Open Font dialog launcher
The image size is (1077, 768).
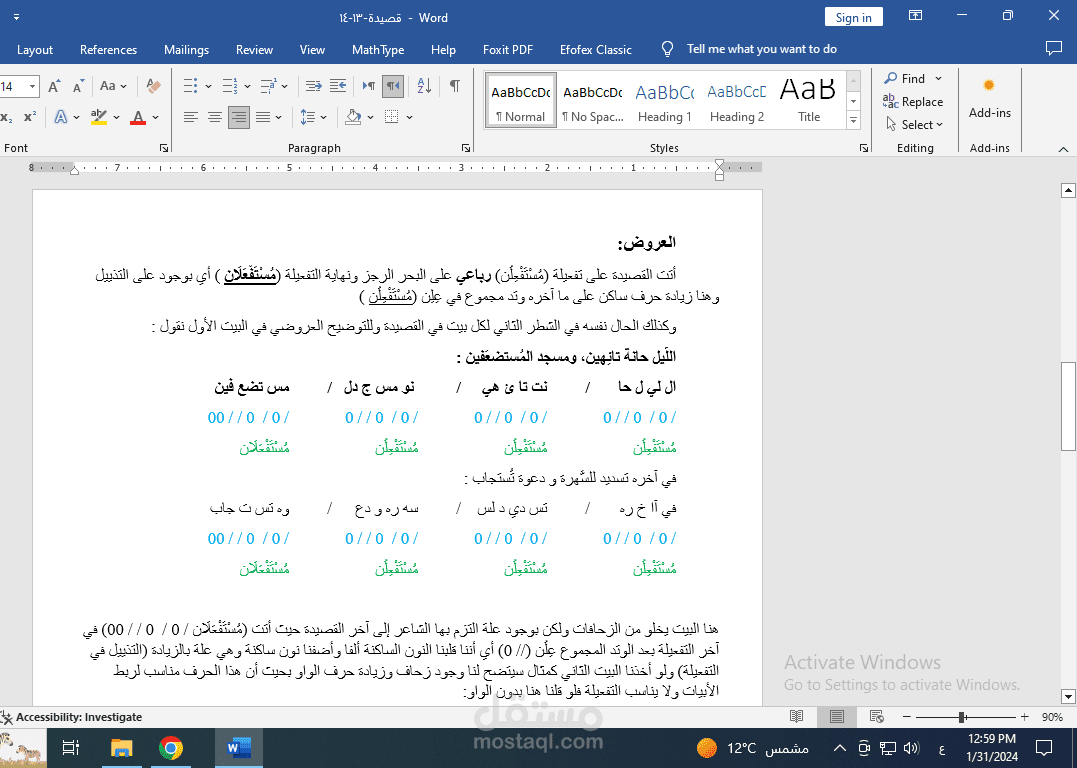click(x=163, y=148)
